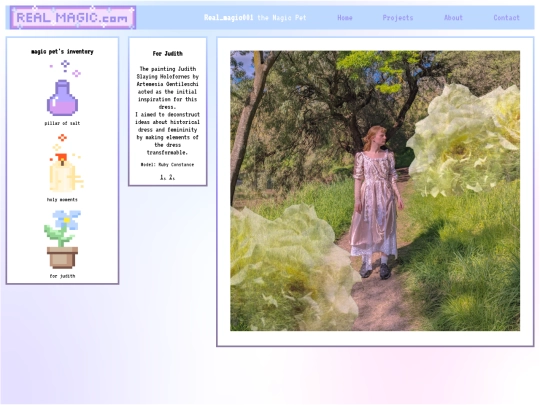Open the About page
Viewport: 540px width, 405px height.
pyautogui.click(x=453, y=18)
